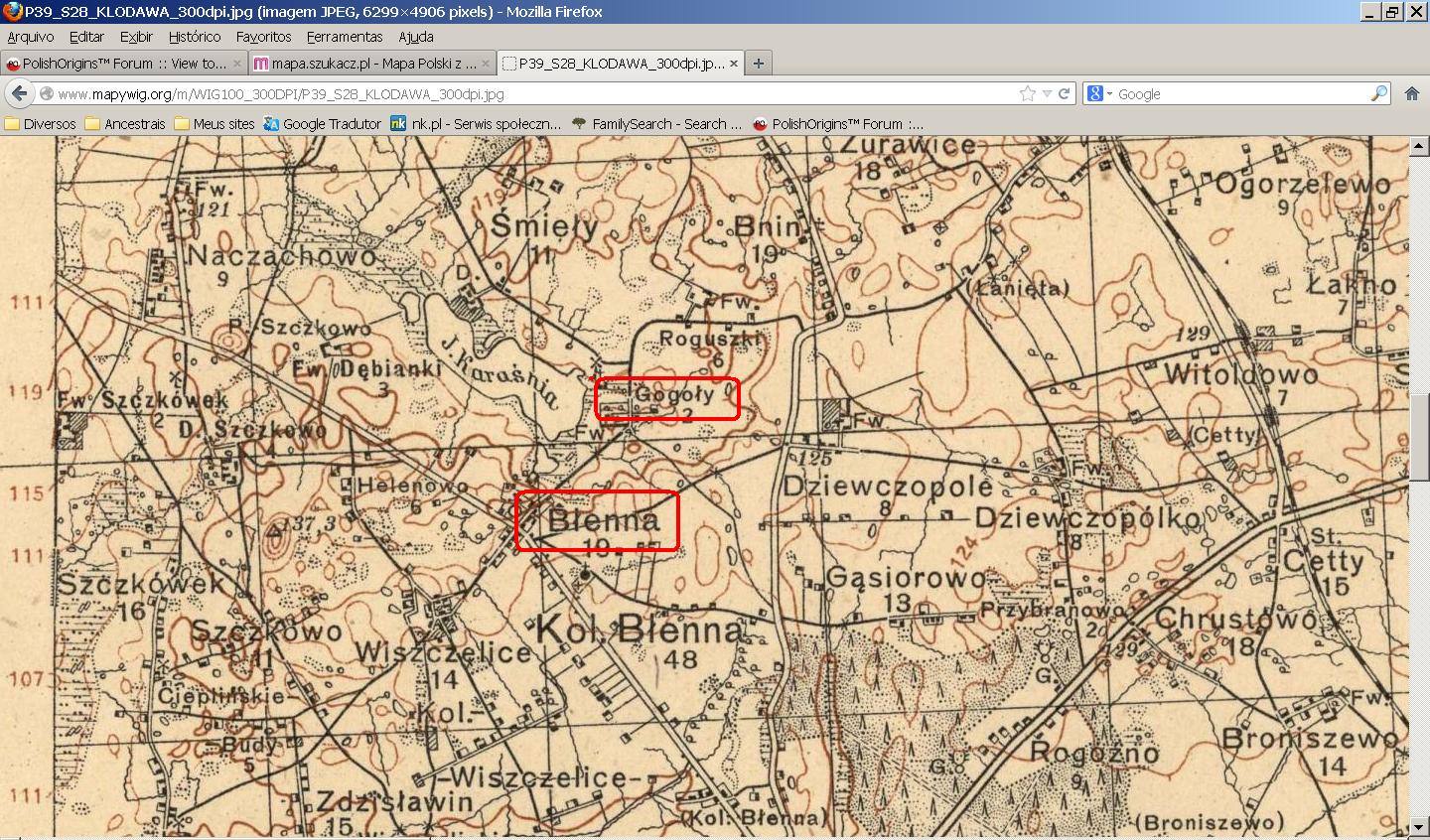Open Google Tradutor bookmark
The width and height of the screenshot is (1430, 840).
point(323,124)
